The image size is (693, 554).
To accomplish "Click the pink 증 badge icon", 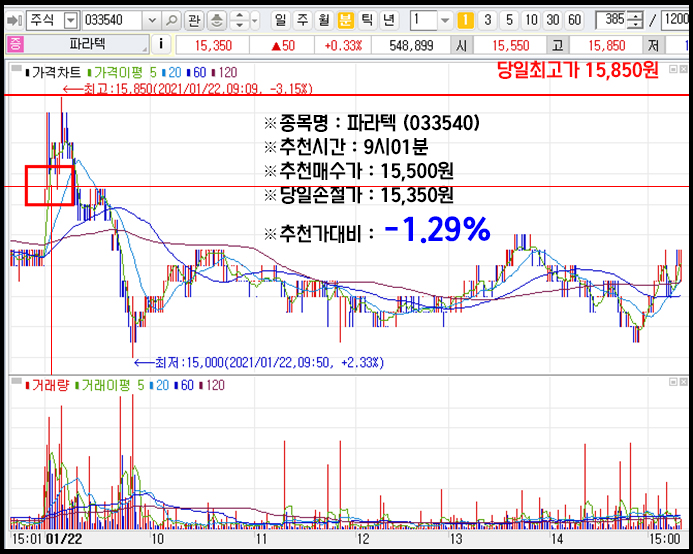I will (15, 45).
